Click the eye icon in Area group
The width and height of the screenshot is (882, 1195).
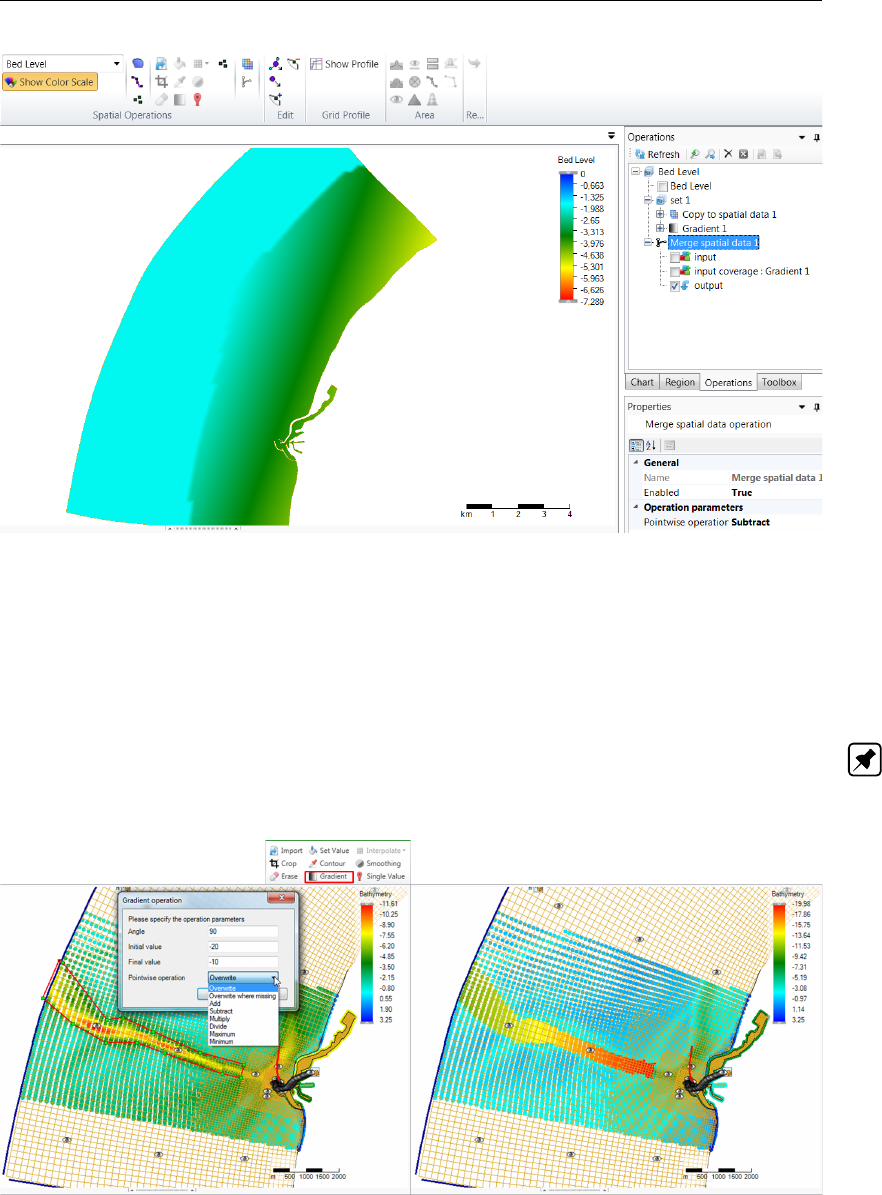(396, 99)
